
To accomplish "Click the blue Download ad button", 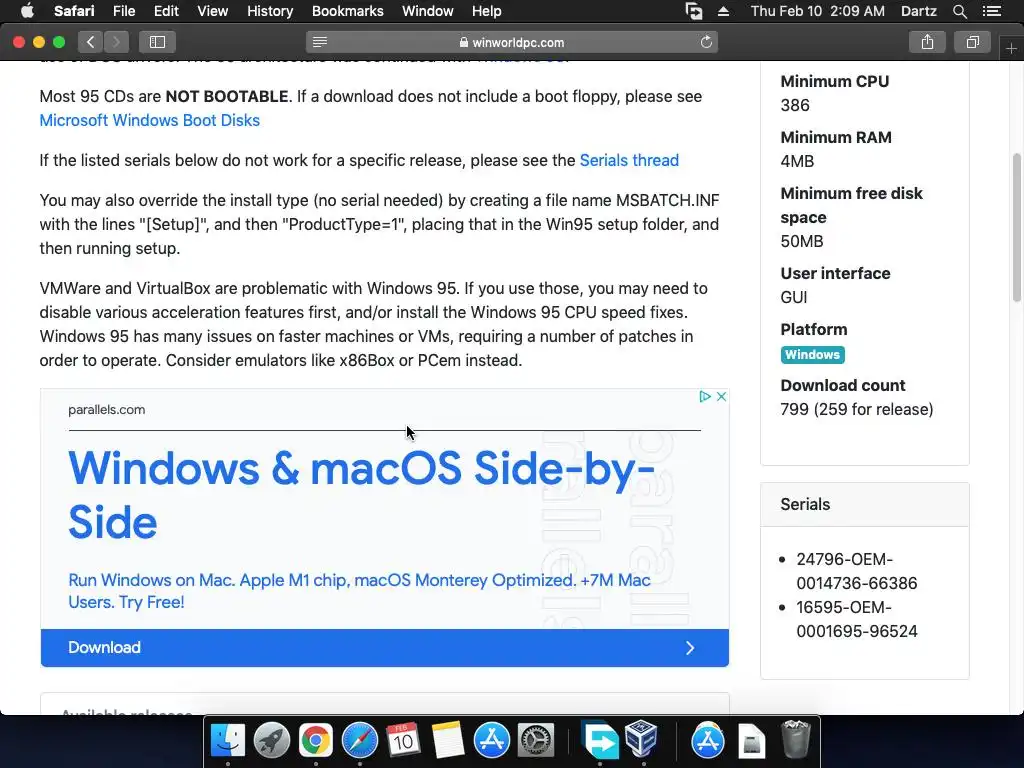I will click(385, 648).
